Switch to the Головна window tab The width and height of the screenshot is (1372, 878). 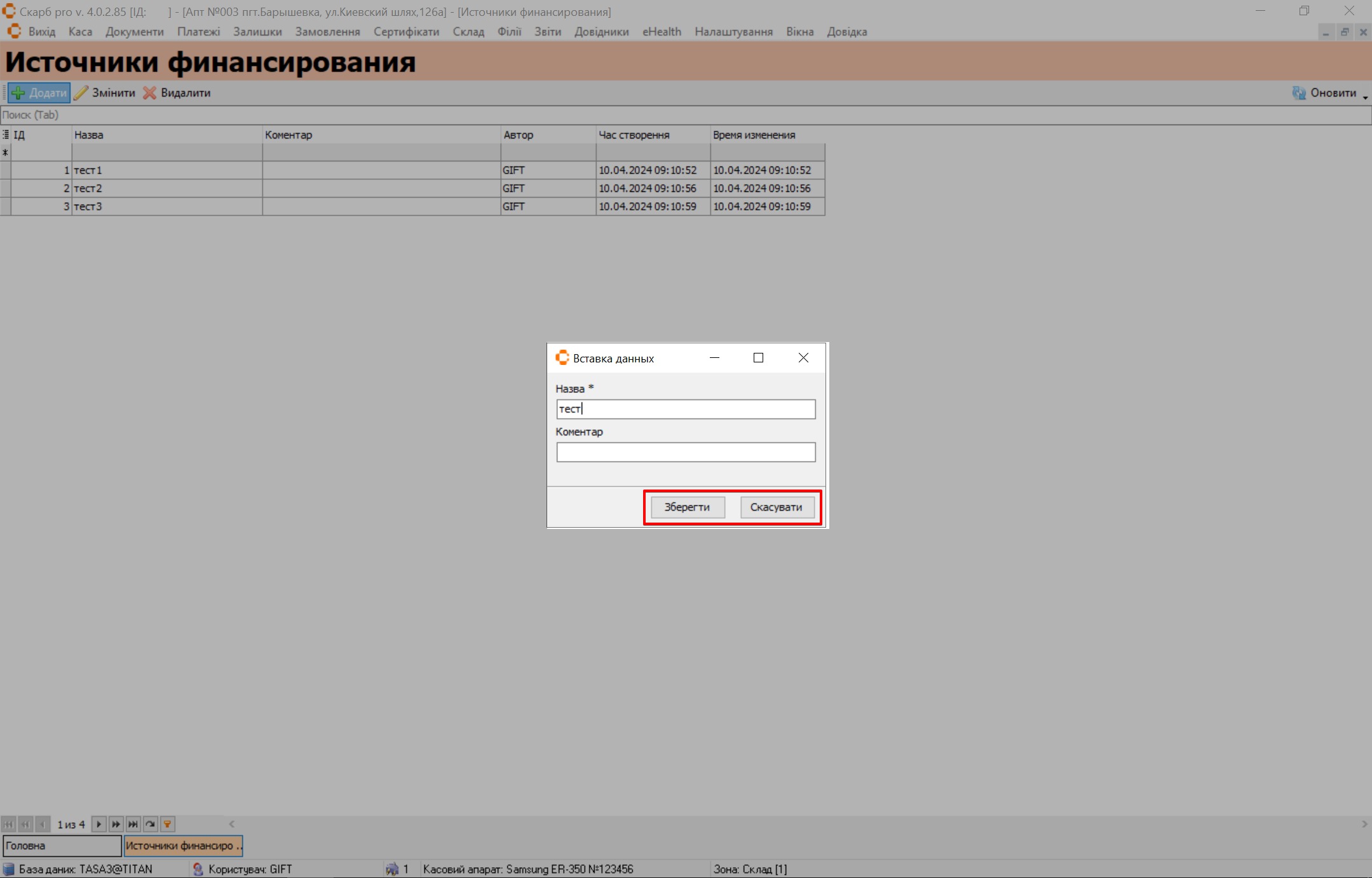pyautogui.click(x=62, y=846)
